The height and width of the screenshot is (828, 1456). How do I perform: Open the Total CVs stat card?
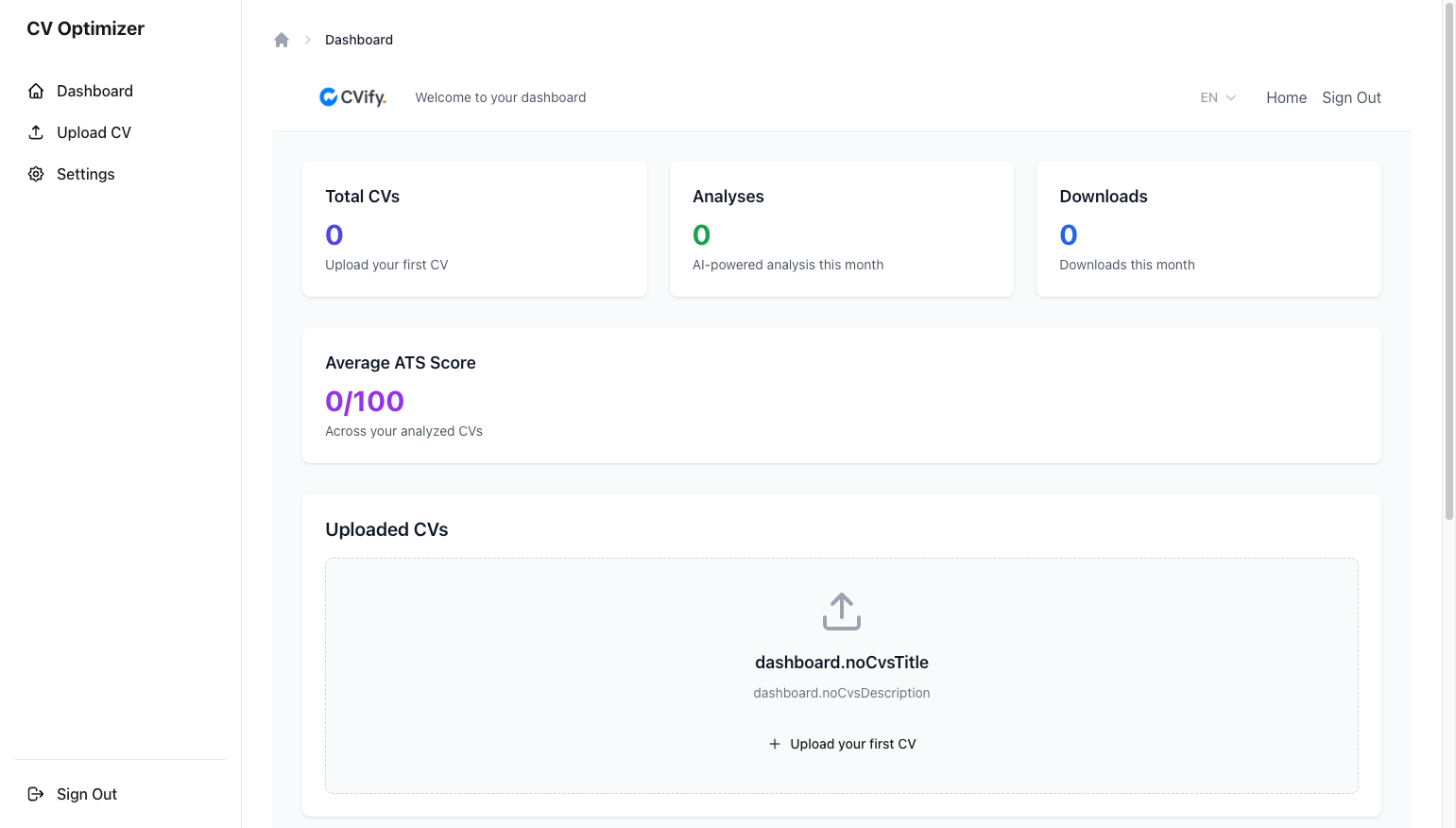tap(474, 228)
